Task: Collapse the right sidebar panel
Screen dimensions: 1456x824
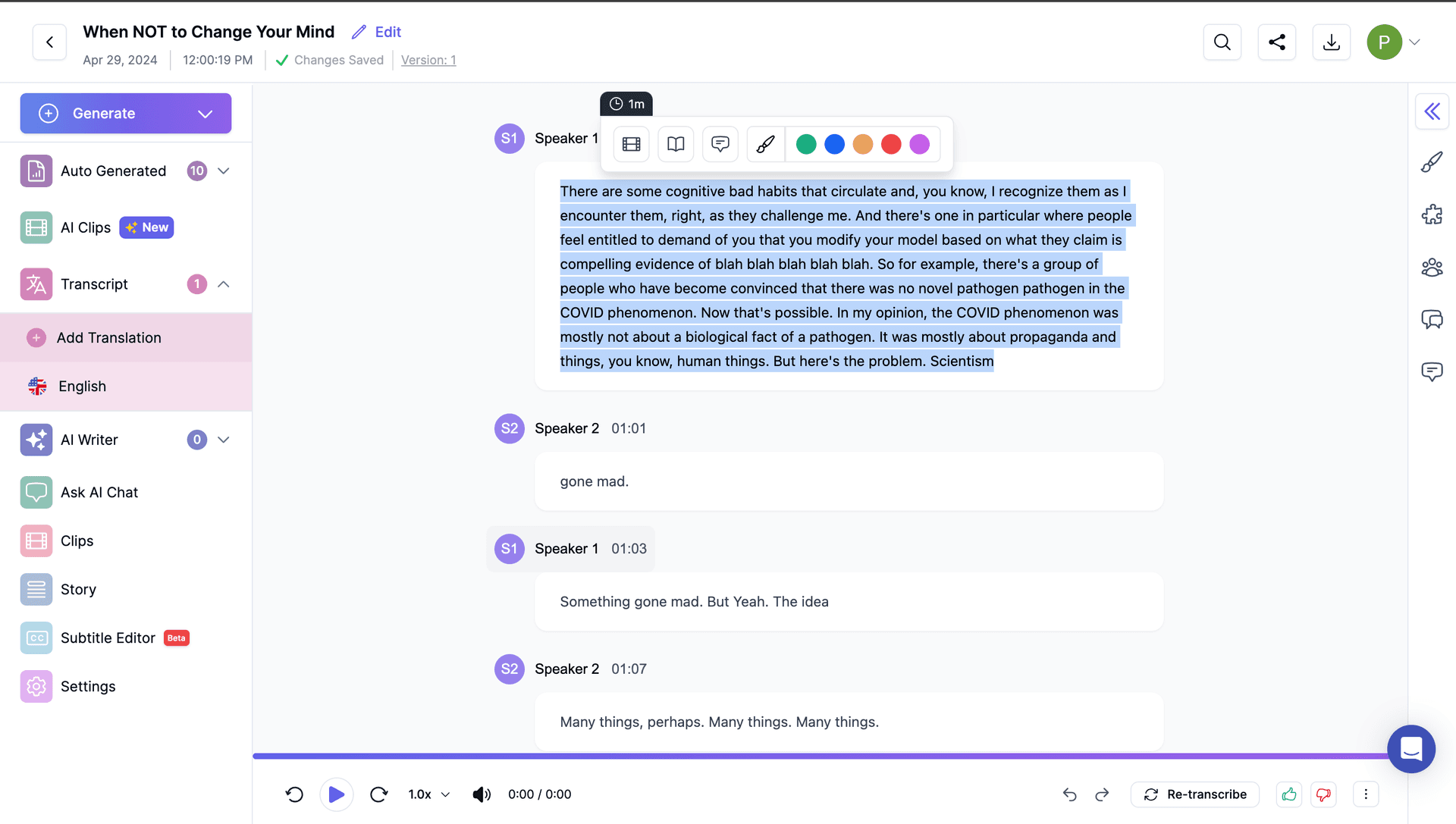Action: click(x=1432, y=111)
